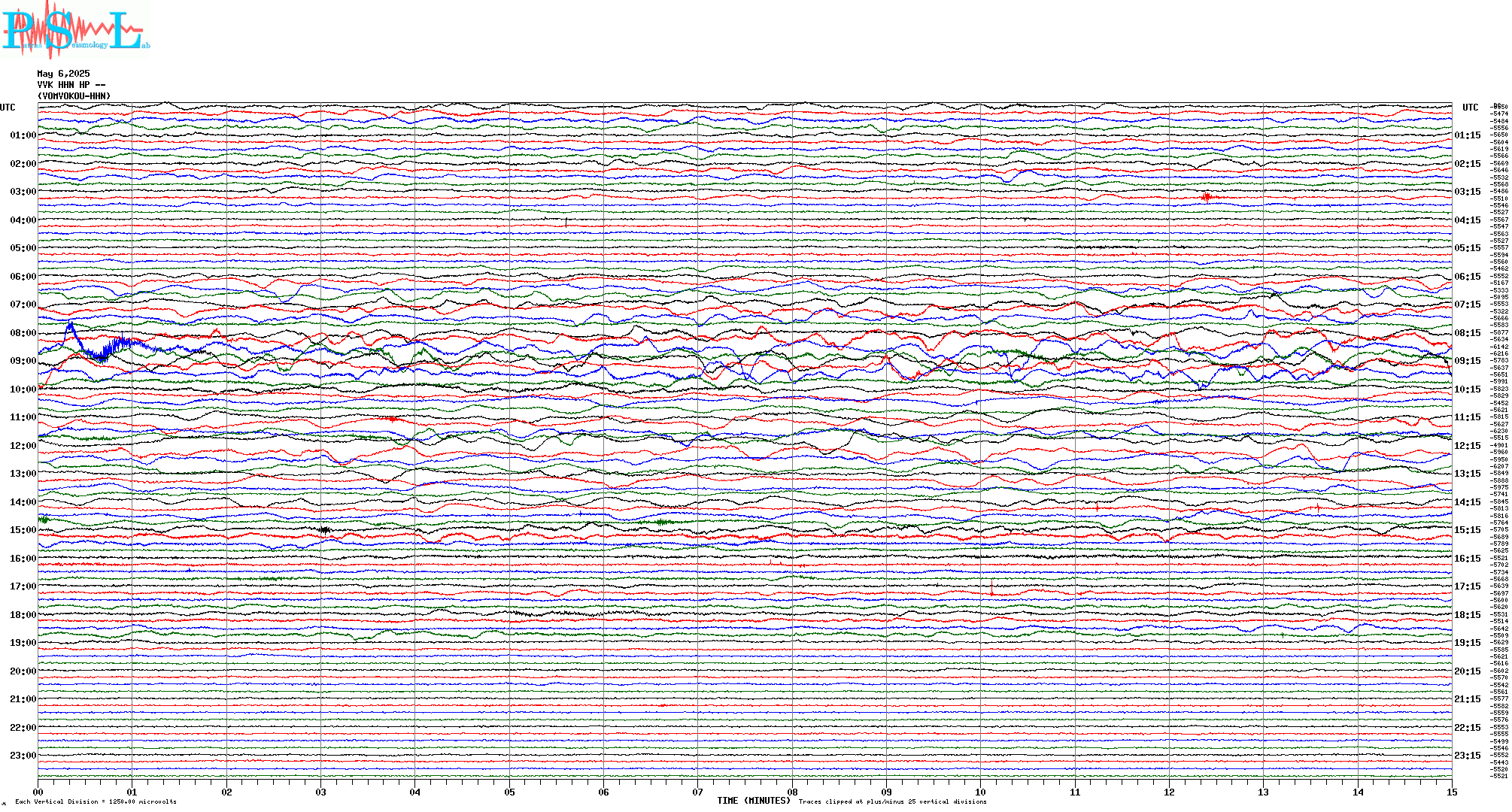Viewport: 1512px width, 812px height.
Task: Click the '07:00' hour label
Action: pos(23,304)
